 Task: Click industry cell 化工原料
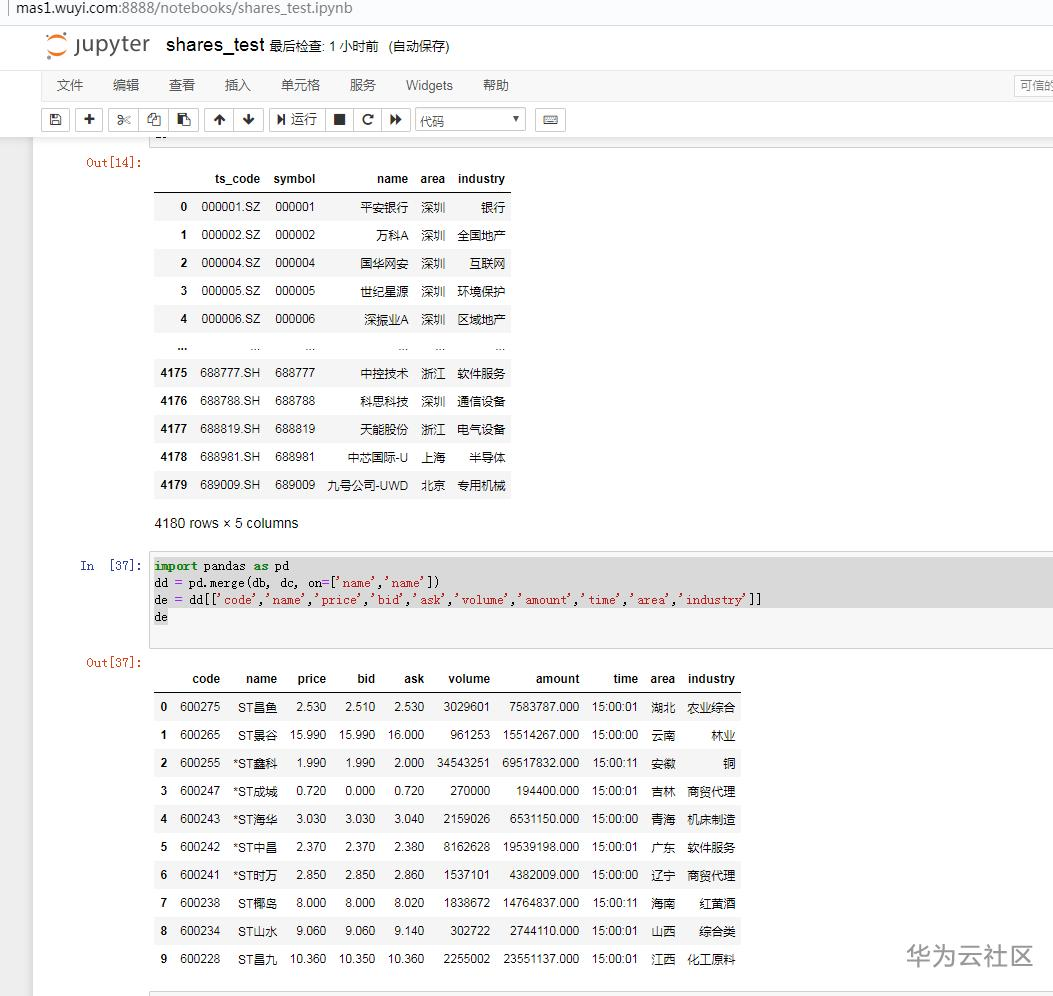pos(711,960)
